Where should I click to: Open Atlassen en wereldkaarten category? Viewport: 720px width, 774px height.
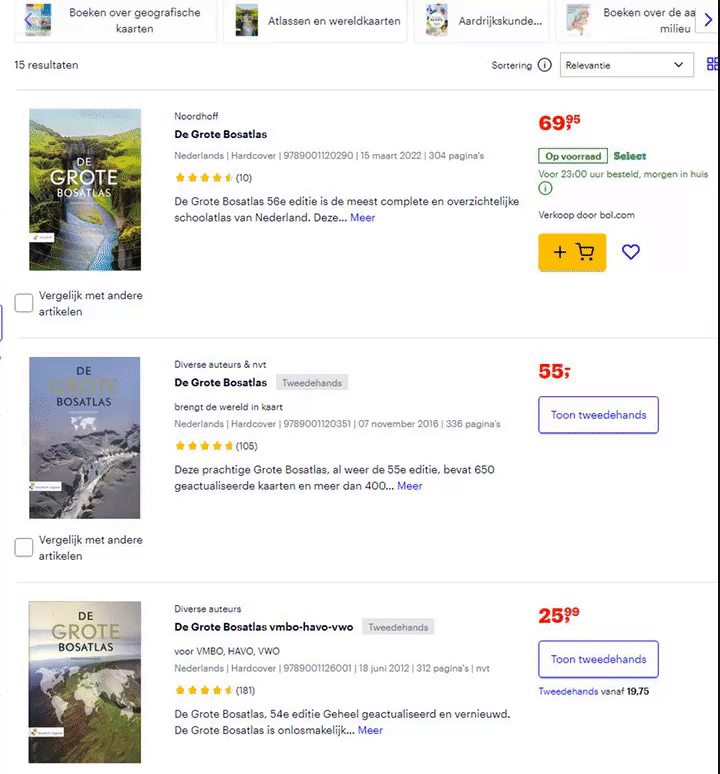(315, 20)
